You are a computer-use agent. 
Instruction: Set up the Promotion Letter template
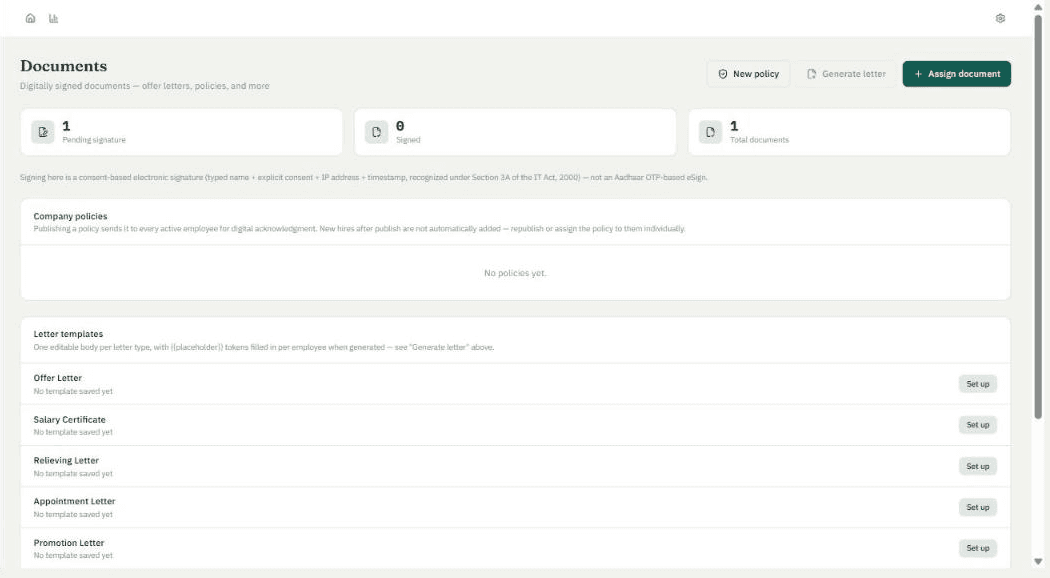click(977, 548)
